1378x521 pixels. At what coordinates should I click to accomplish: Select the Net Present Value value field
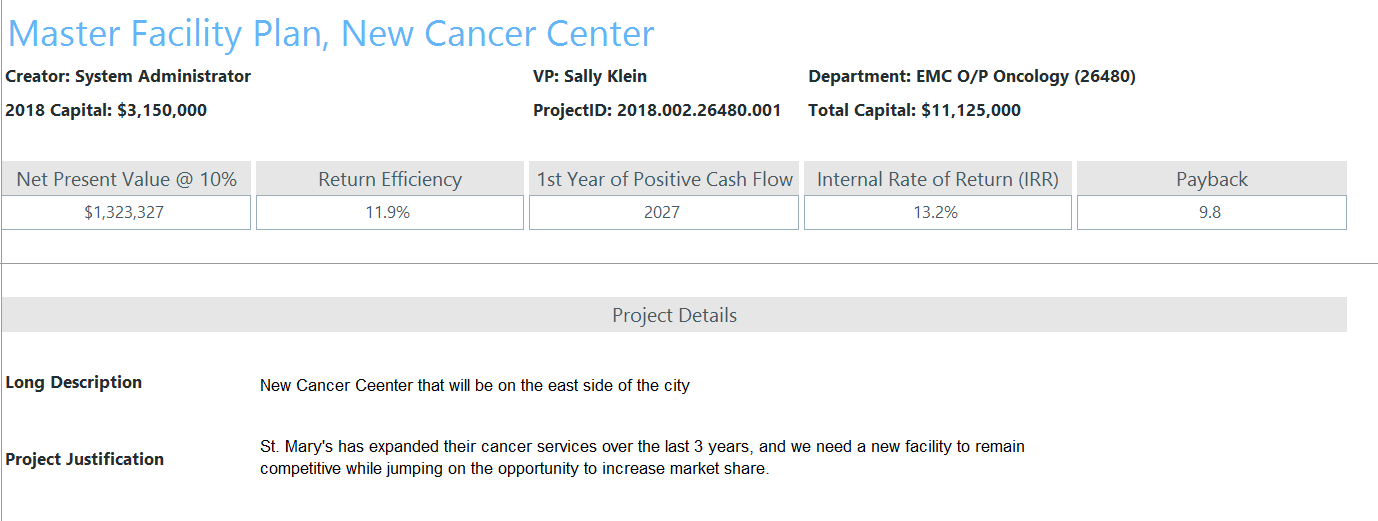[x=126, y=213]
